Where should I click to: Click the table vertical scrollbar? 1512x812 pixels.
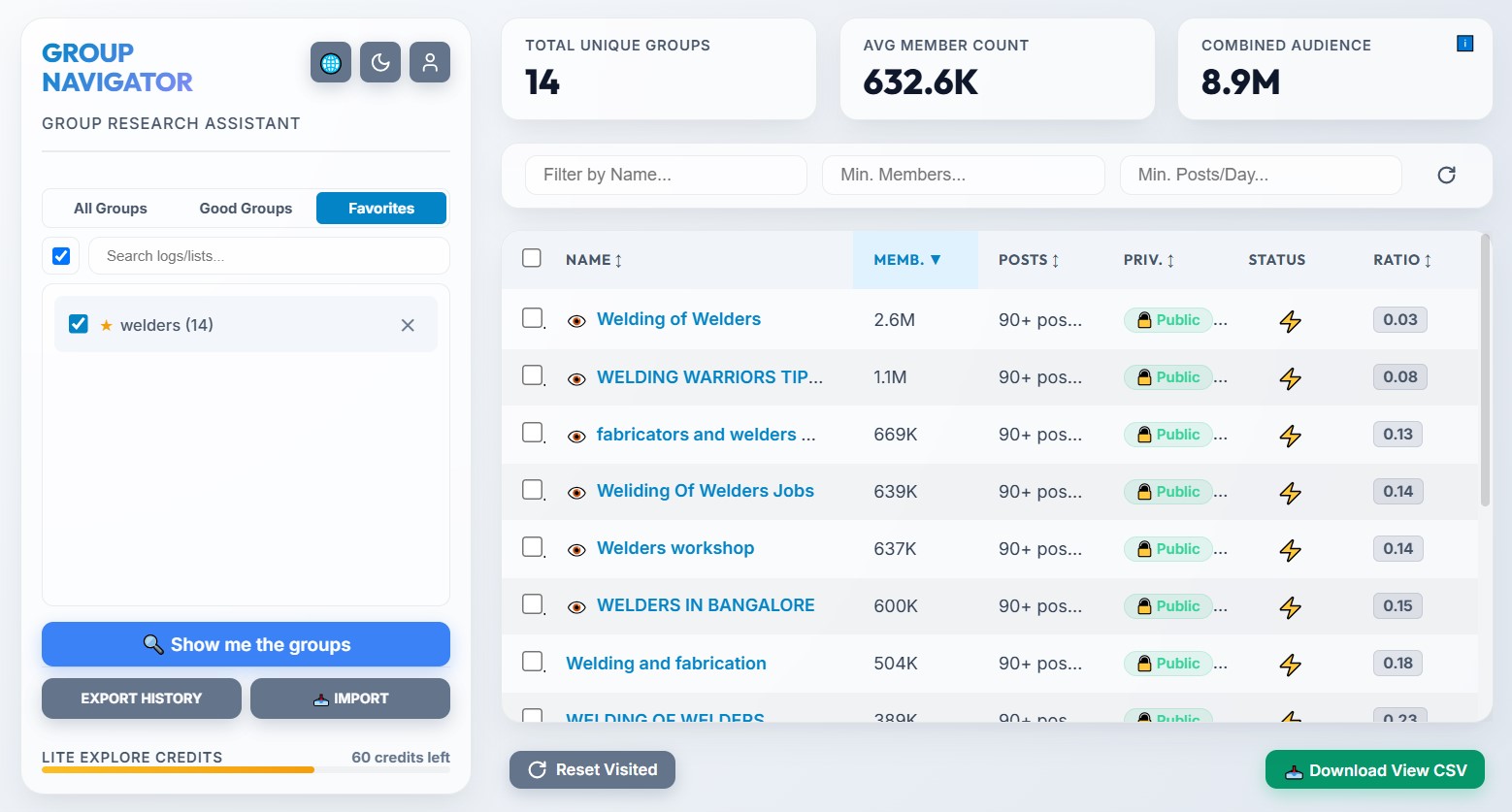(1485, 370)
